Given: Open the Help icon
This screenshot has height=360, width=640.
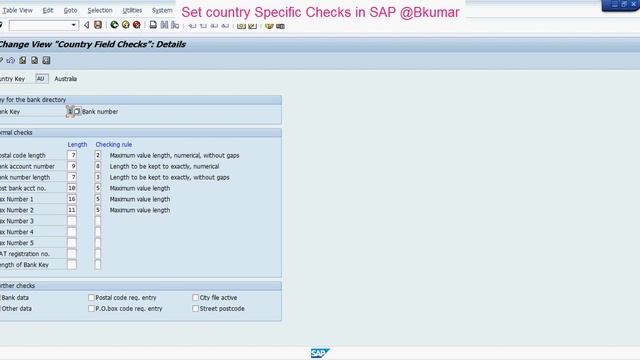Looking at the screenshot, I should point(269,26).
